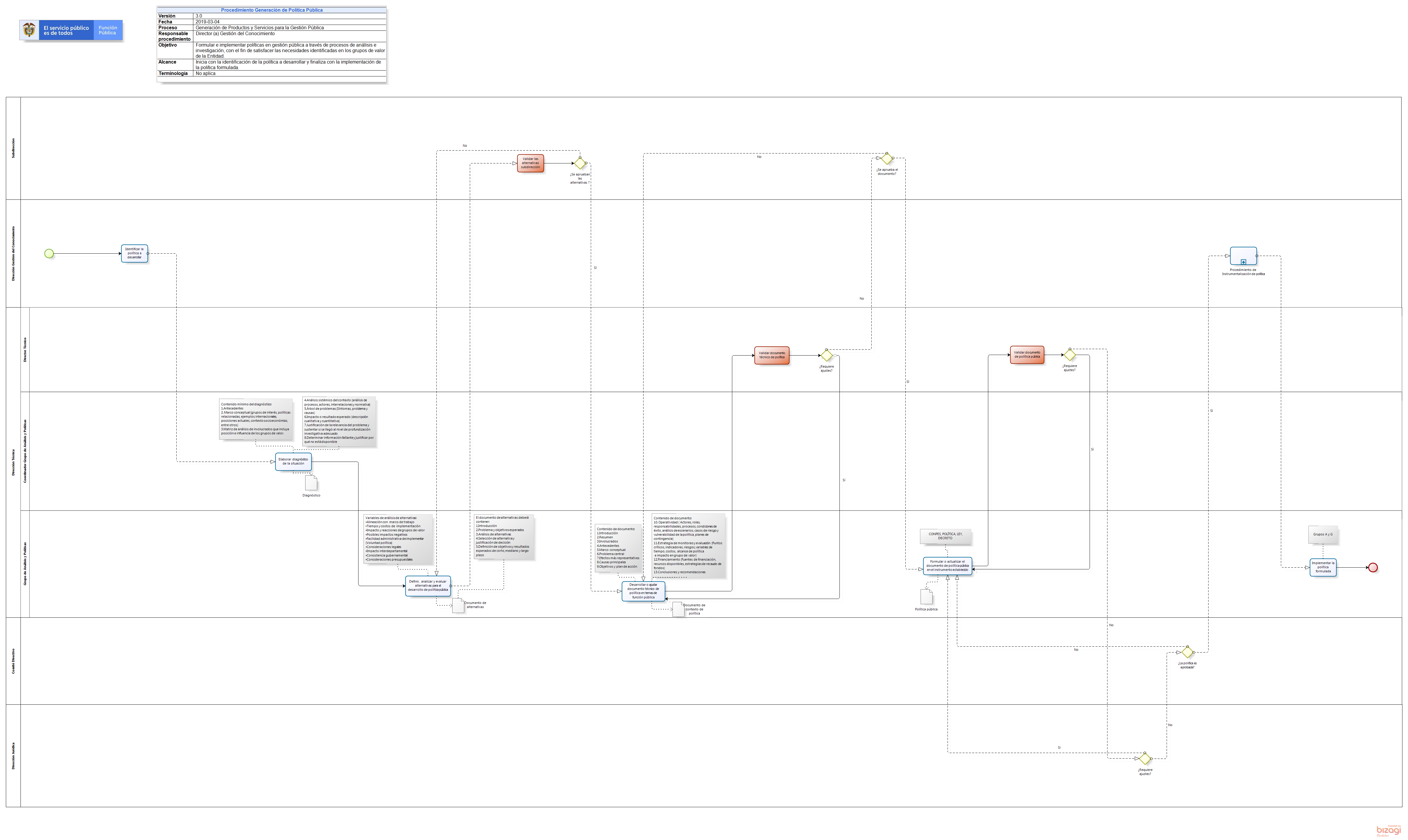
Task: Select the Definir, analizar y evaluar alternativas task
Action: coord(428,586)
